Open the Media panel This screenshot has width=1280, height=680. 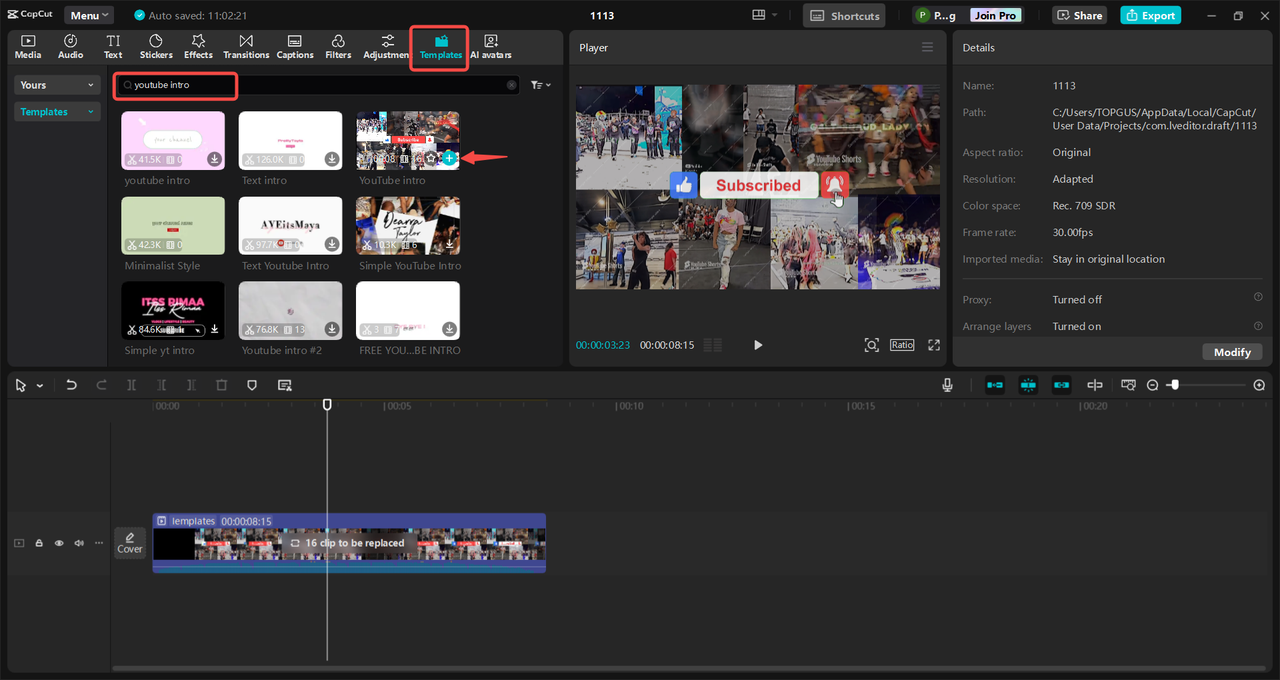click(28, 46)
